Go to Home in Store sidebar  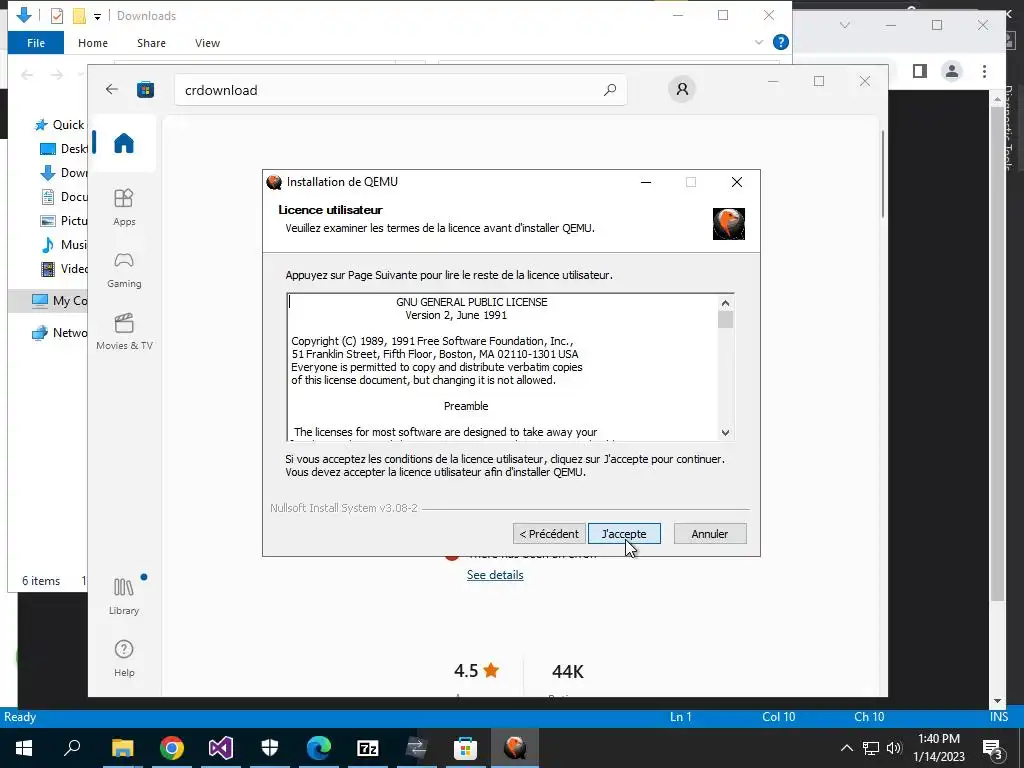tap(123, 143)
